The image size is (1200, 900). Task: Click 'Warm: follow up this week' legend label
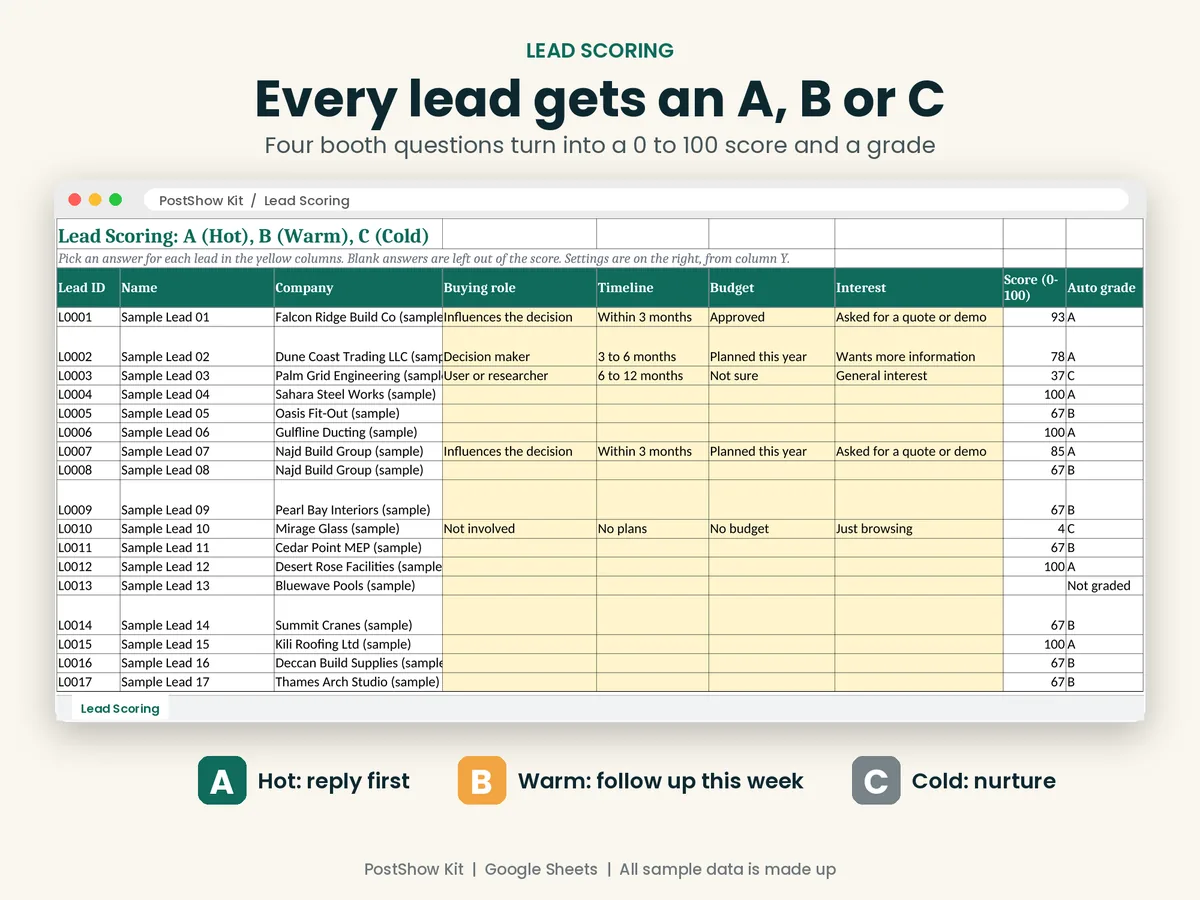coord(661,781)
